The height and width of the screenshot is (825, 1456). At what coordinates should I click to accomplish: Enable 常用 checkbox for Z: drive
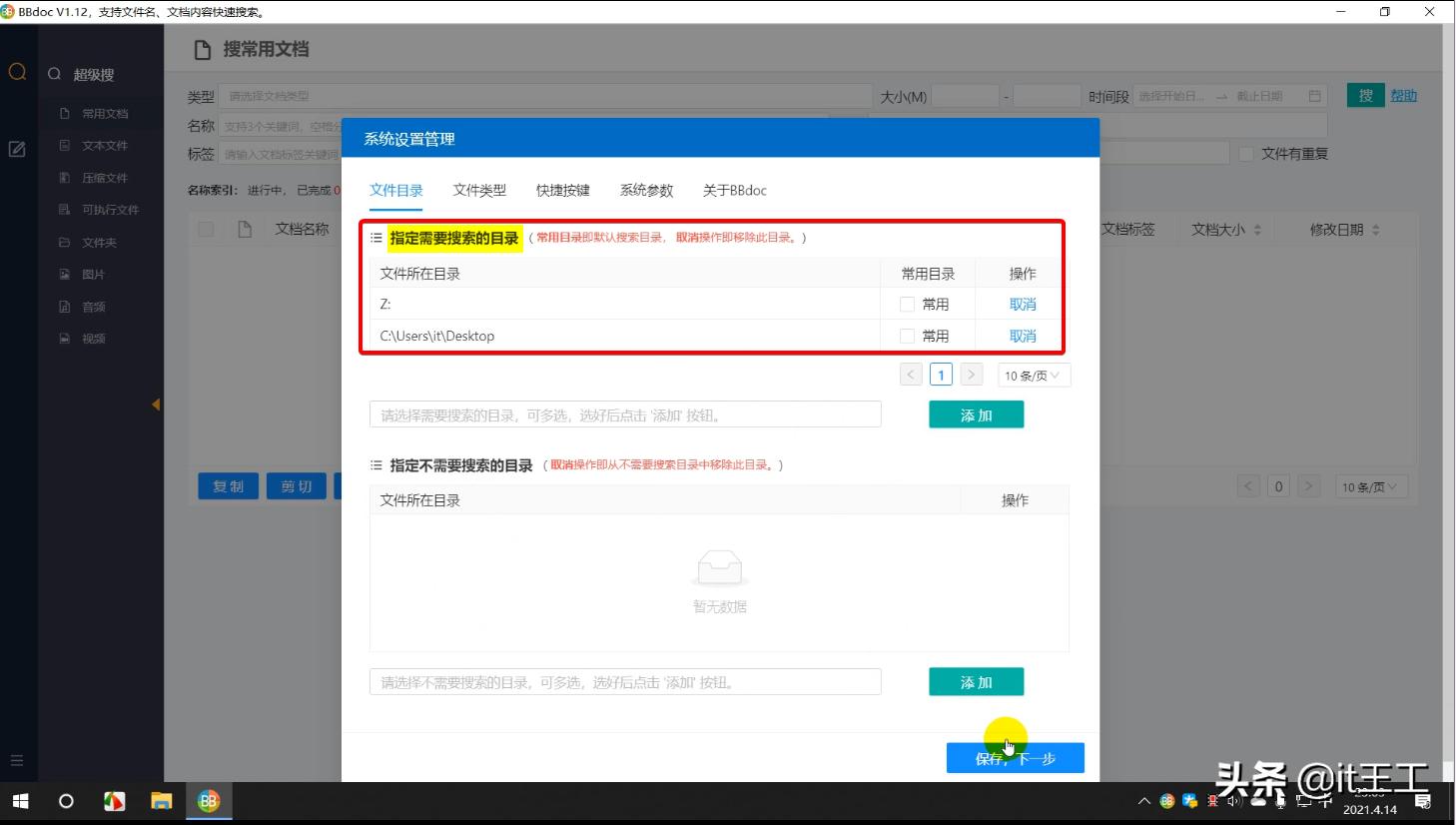click(907, 304)
